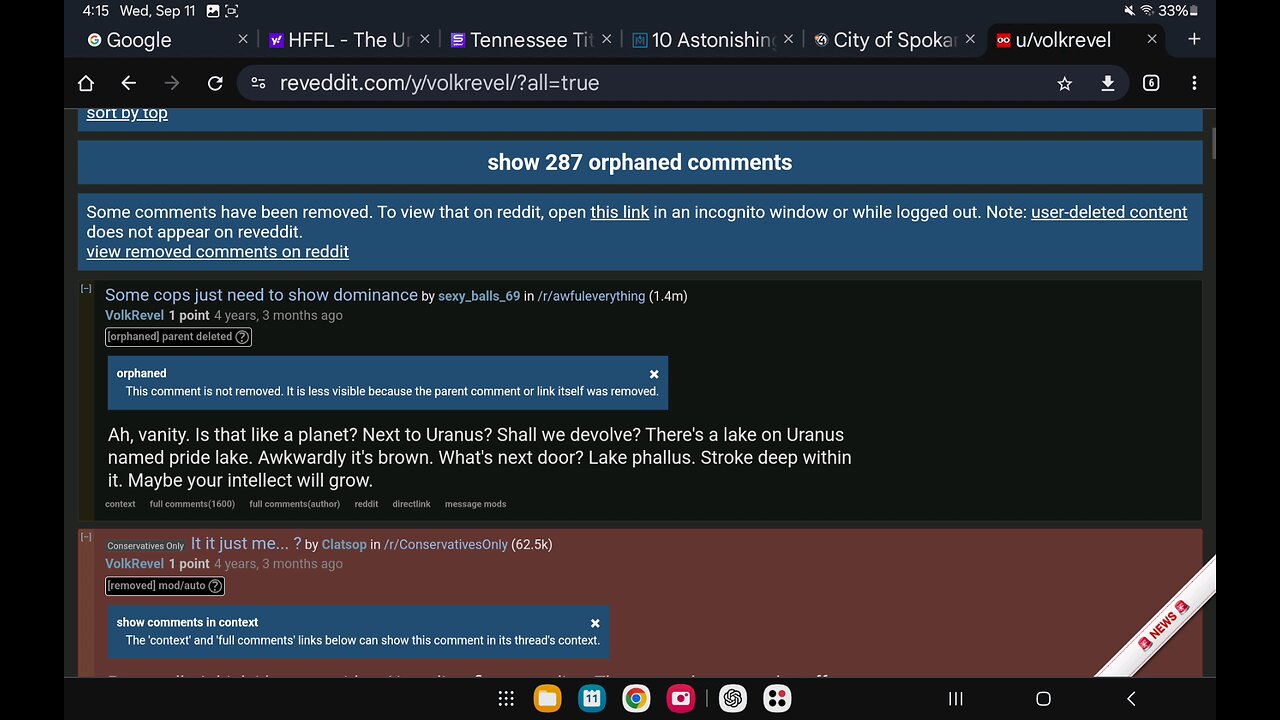1280x720 pixels.
Task: Open view removed comments on reddit link
Action: tap(217, 252)
